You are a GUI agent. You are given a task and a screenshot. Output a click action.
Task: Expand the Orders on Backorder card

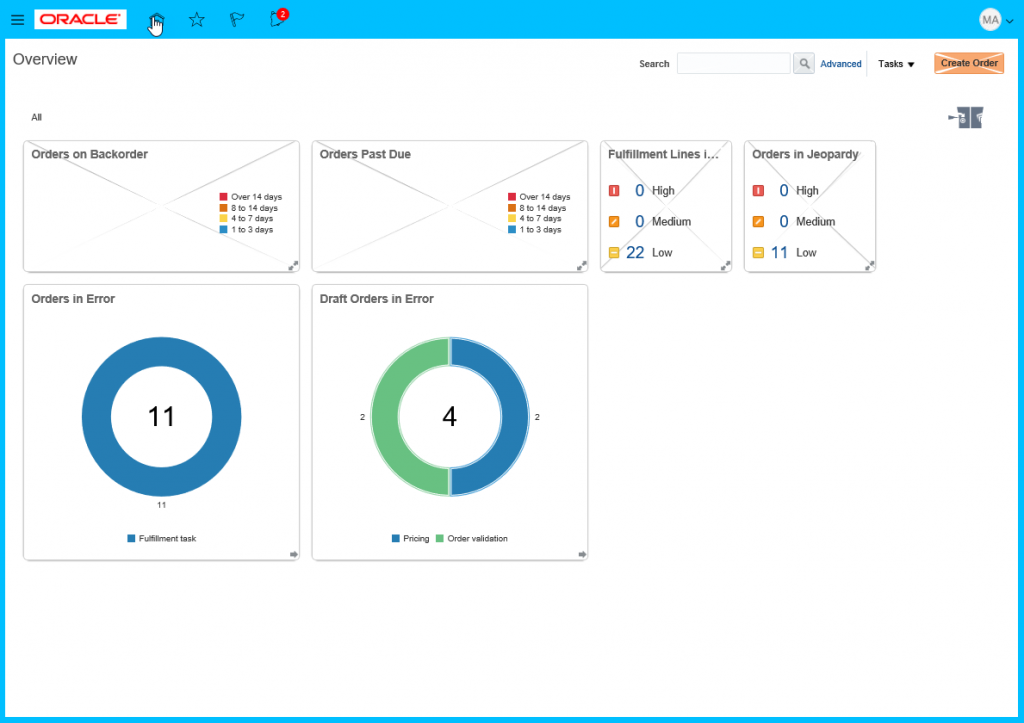293,266
